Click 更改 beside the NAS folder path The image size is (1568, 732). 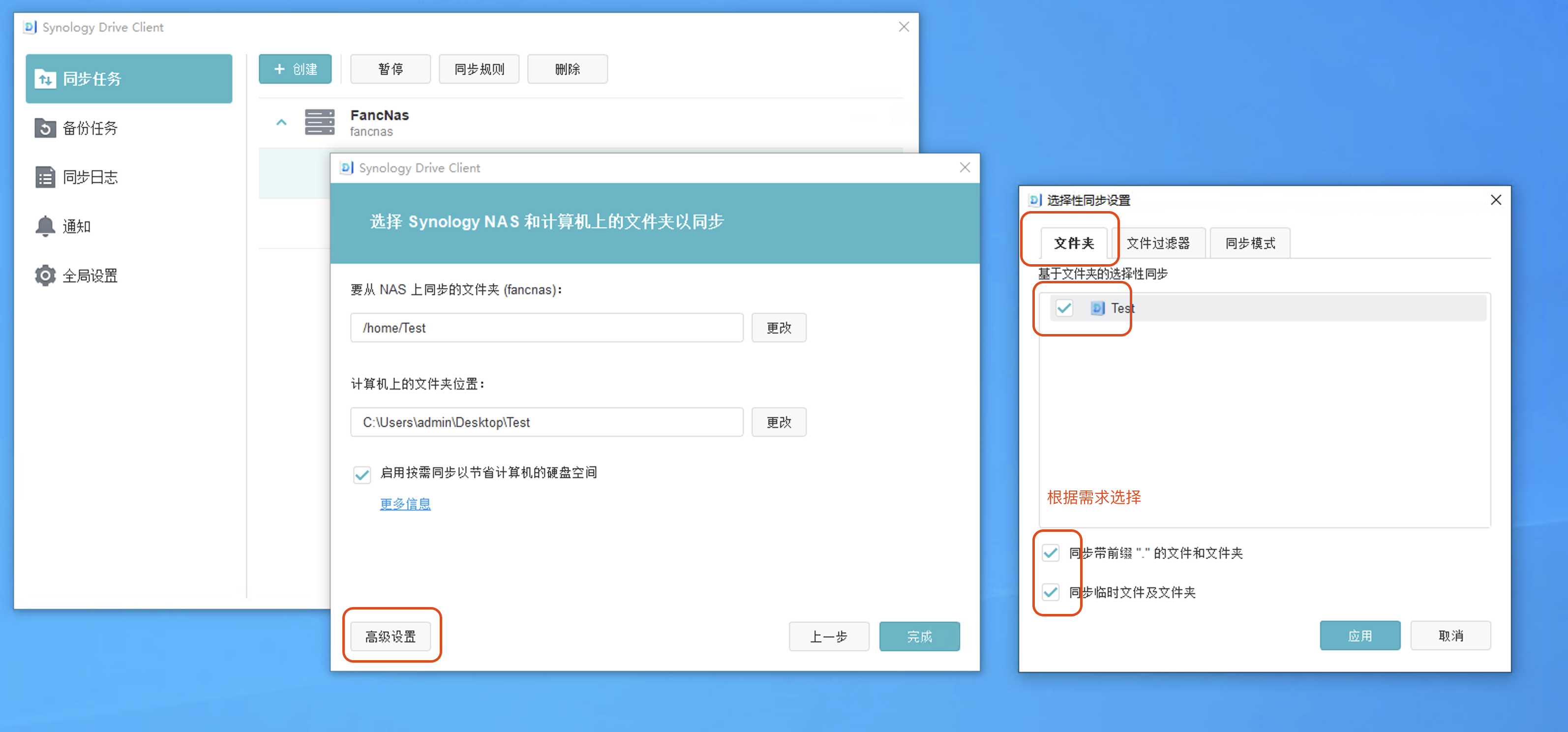click(x=779, y=328)
